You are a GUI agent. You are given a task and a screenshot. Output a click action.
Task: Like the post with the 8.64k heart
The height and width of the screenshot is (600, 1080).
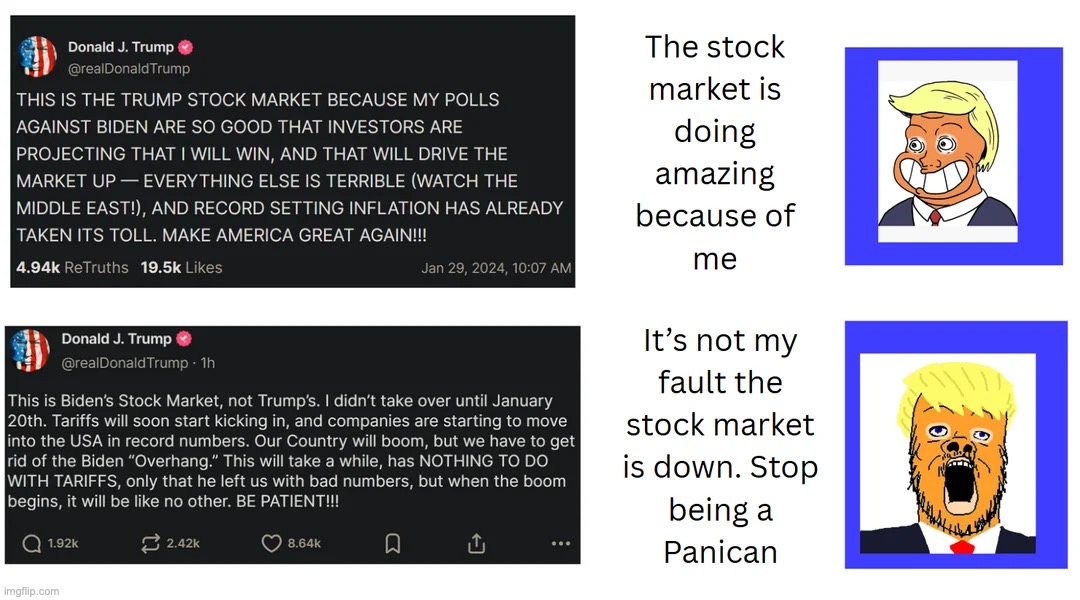(271, 544)
